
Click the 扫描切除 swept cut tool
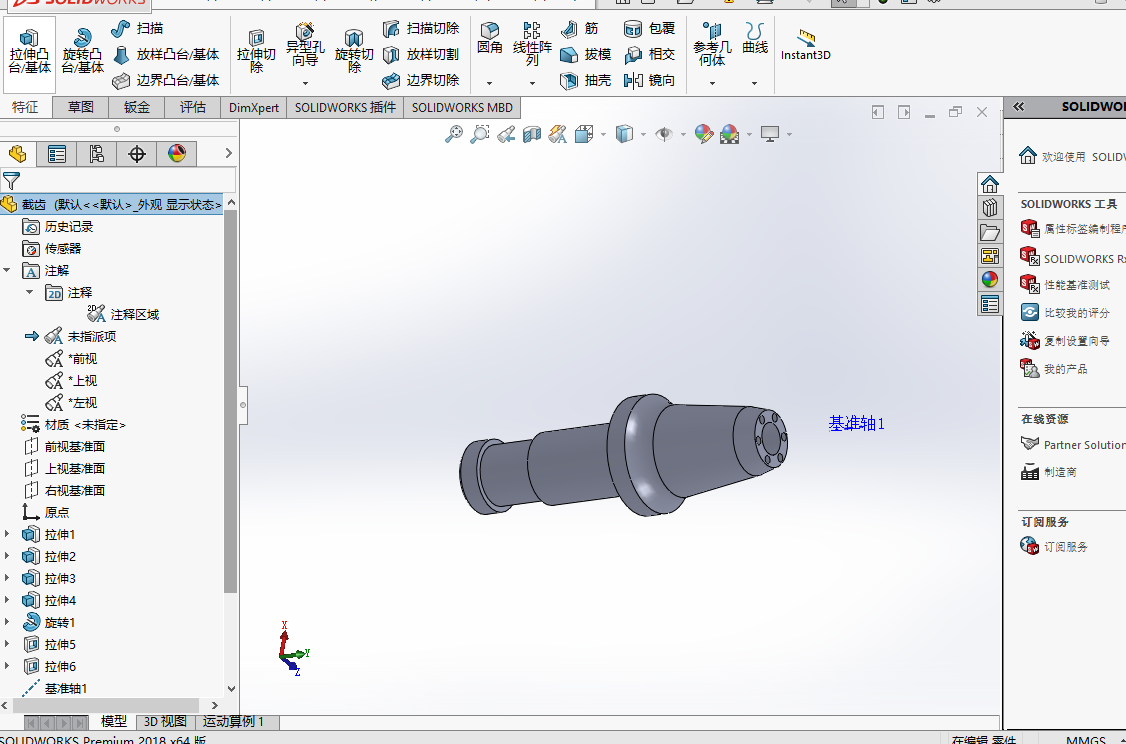[421, 29]
